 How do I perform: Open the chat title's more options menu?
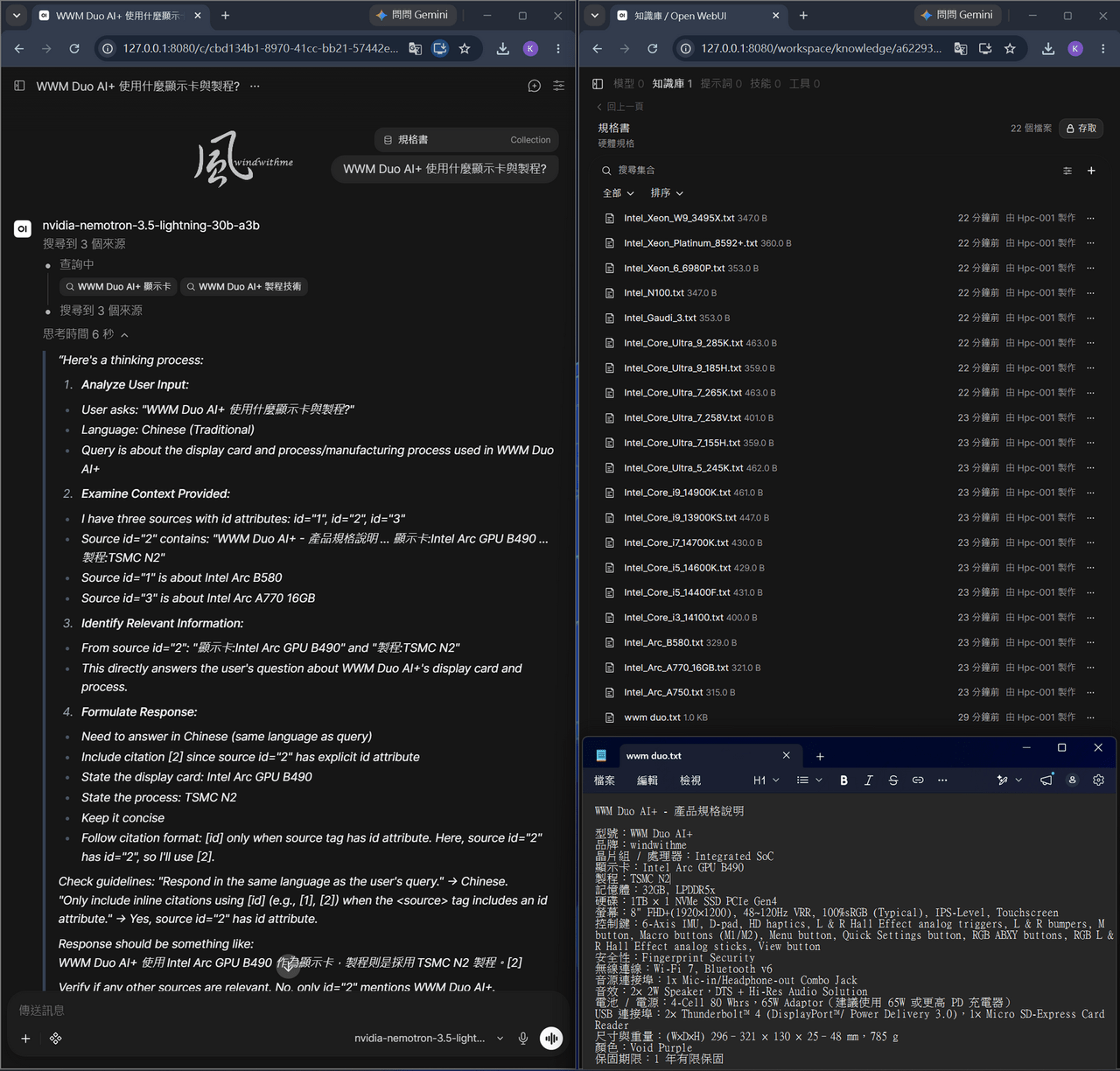point(255,86)
